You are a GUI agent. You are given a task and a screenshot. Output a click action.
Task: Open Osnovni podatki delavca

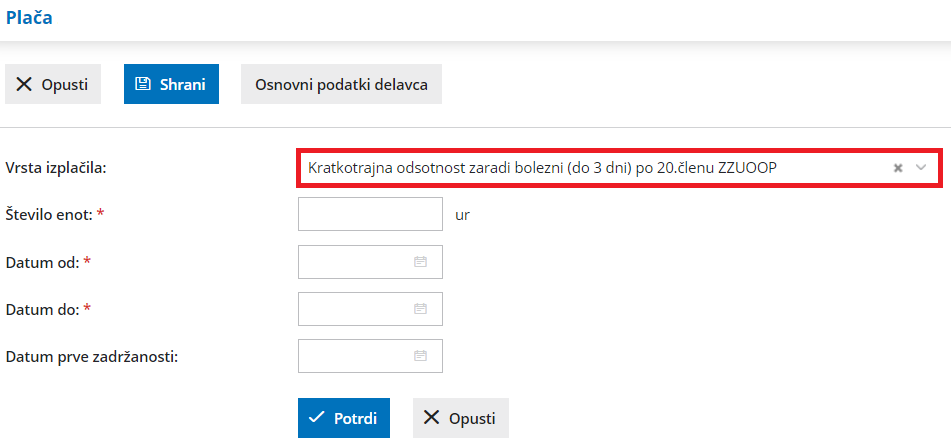341,84
